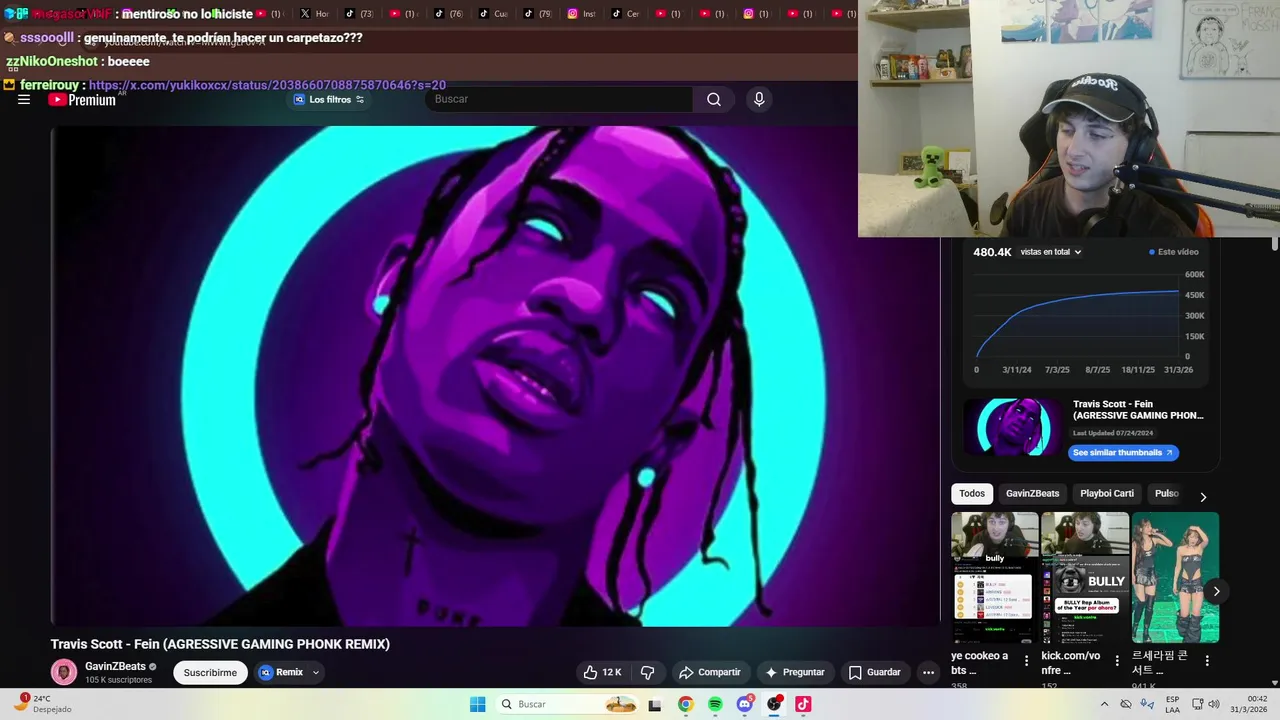Click the magnifier search button
Viewport: 1280px width, 720px height.
coord(714,99)
